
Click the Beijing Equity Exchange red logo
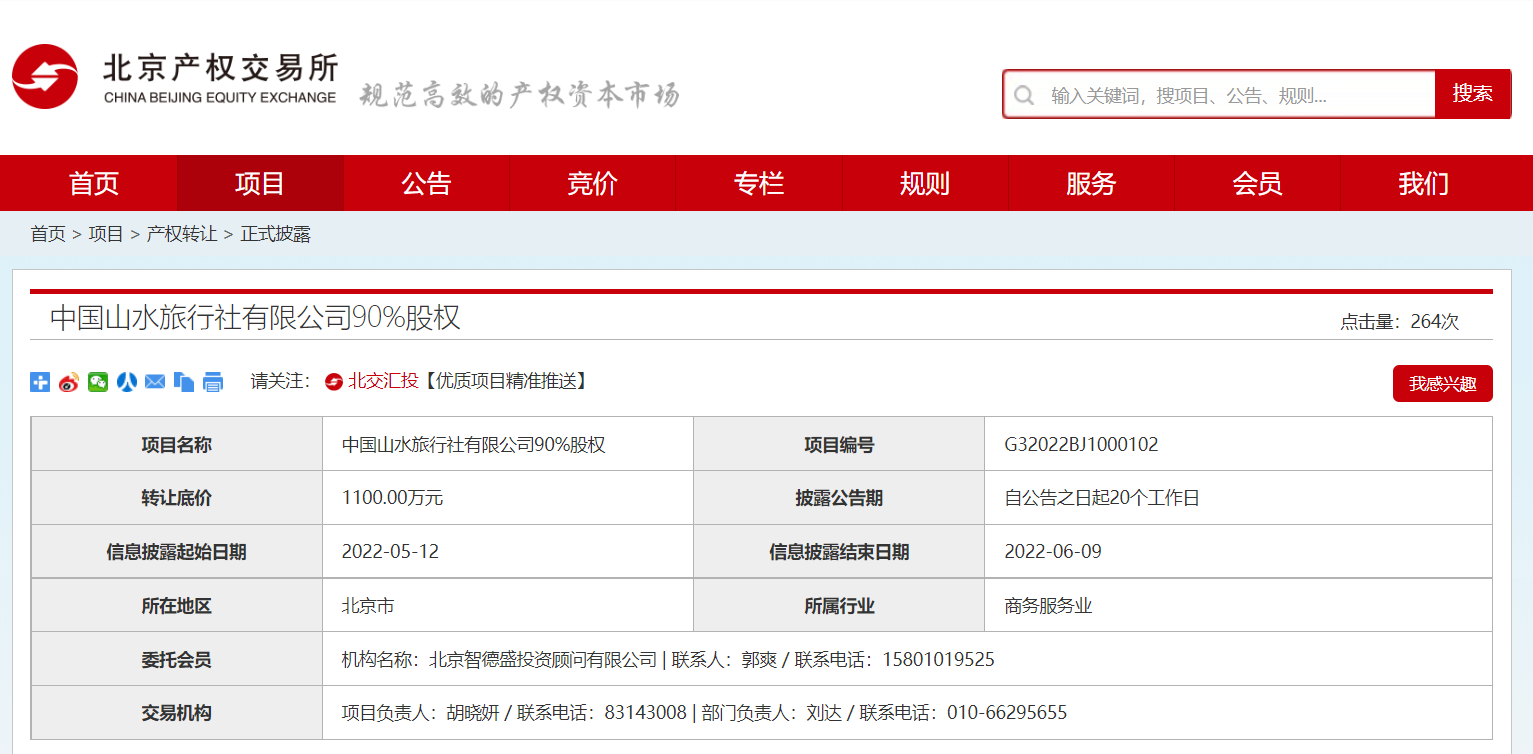[45, 77]
